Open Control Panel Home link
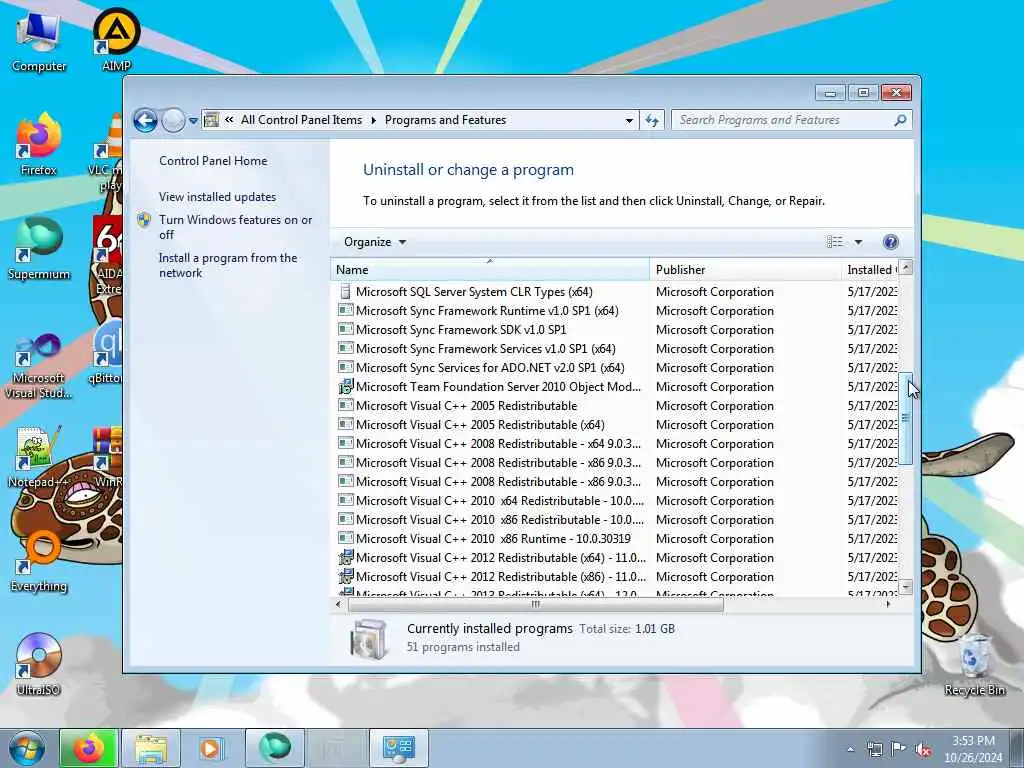Viewport: 1024px width, 768px height. 213,161
